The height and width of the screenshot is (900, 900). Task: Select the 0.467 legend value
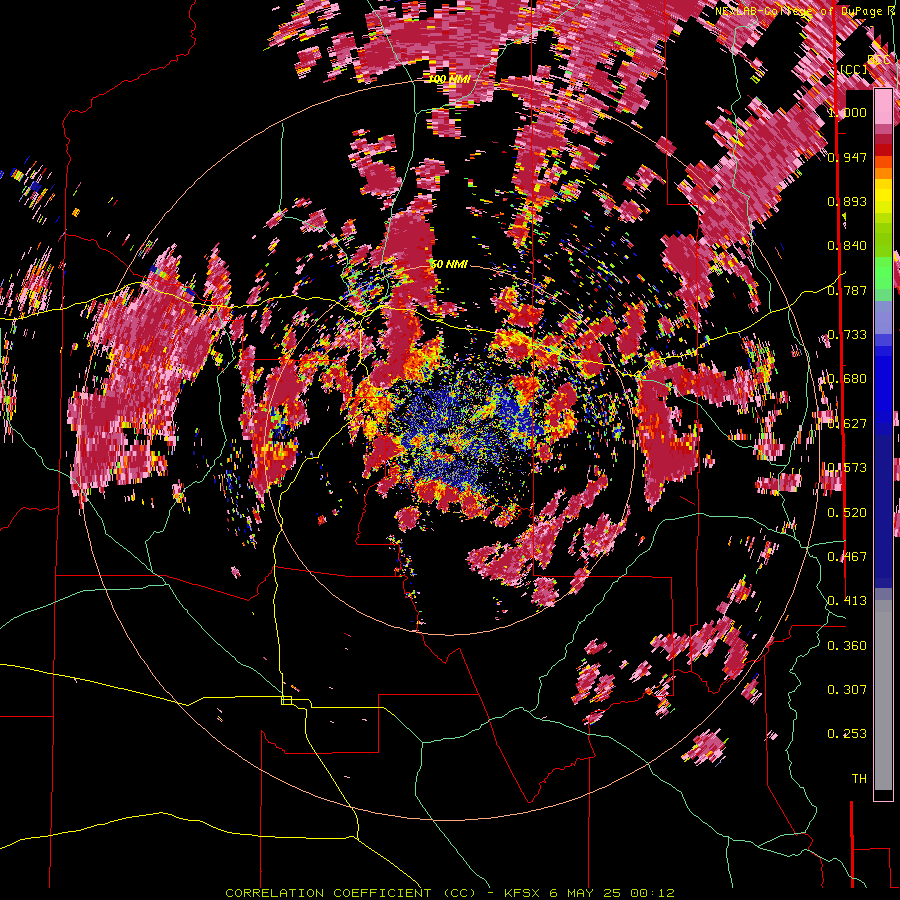coord(847,557)
